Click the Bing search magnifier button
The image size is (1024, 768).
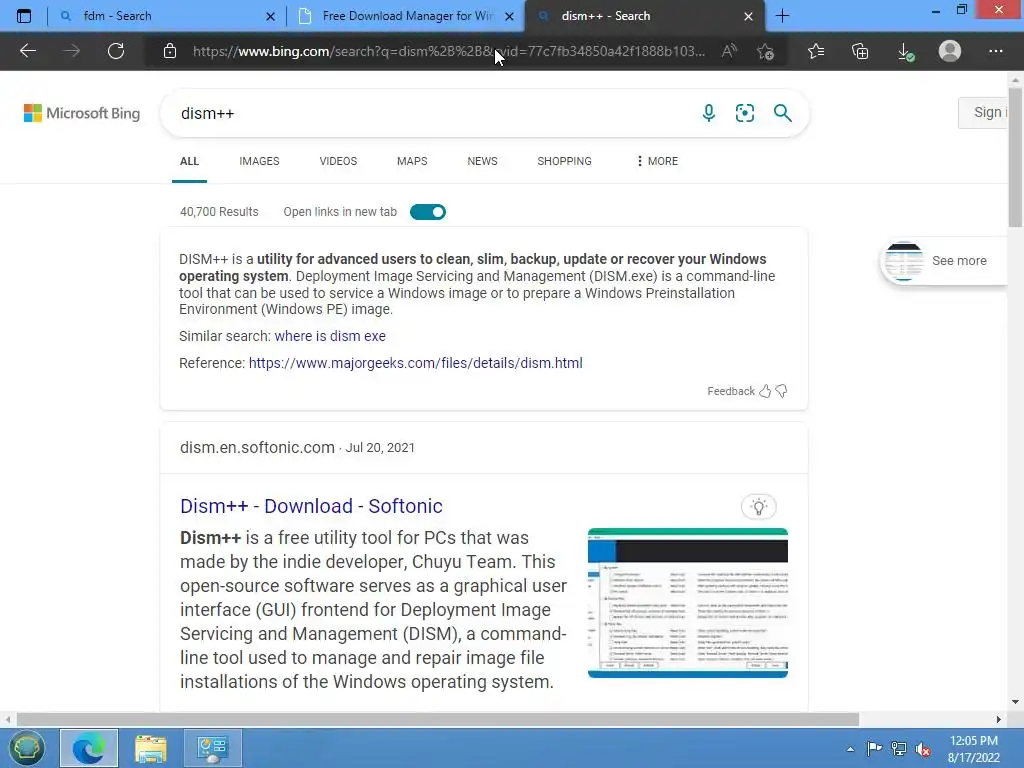782,113
